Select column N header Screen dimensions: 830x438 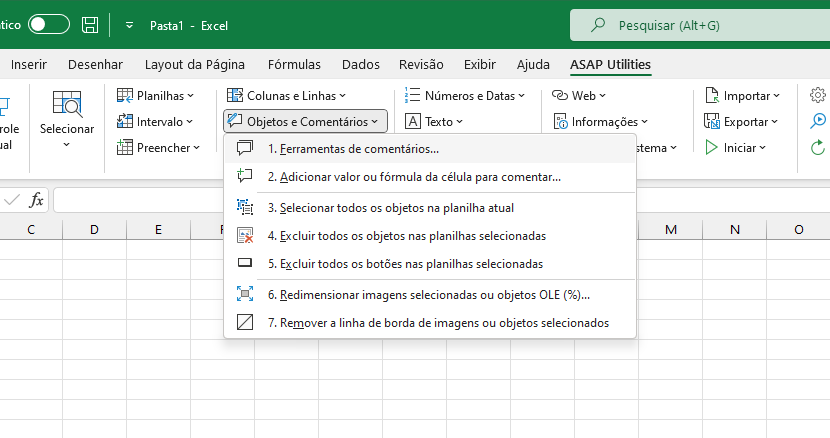click(x=735, y=229)
